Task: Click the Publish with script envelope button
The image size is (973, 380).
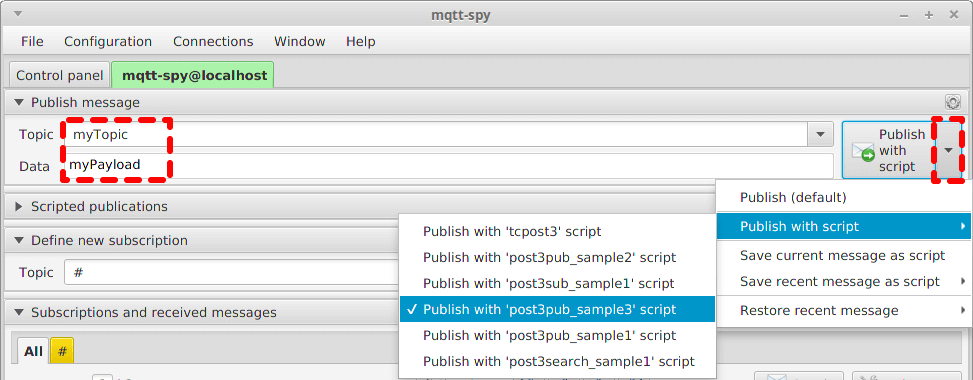Action: click(x=889, y=150)
